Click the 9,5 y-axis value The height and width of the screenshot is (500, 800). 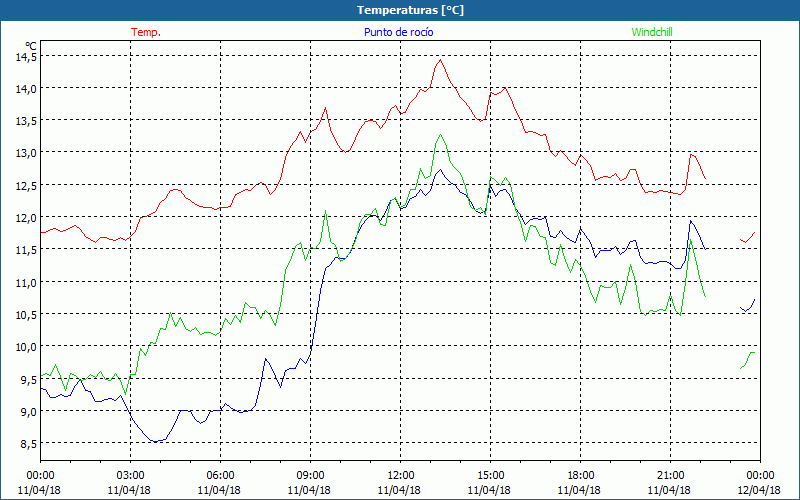(x=28, y=380)
